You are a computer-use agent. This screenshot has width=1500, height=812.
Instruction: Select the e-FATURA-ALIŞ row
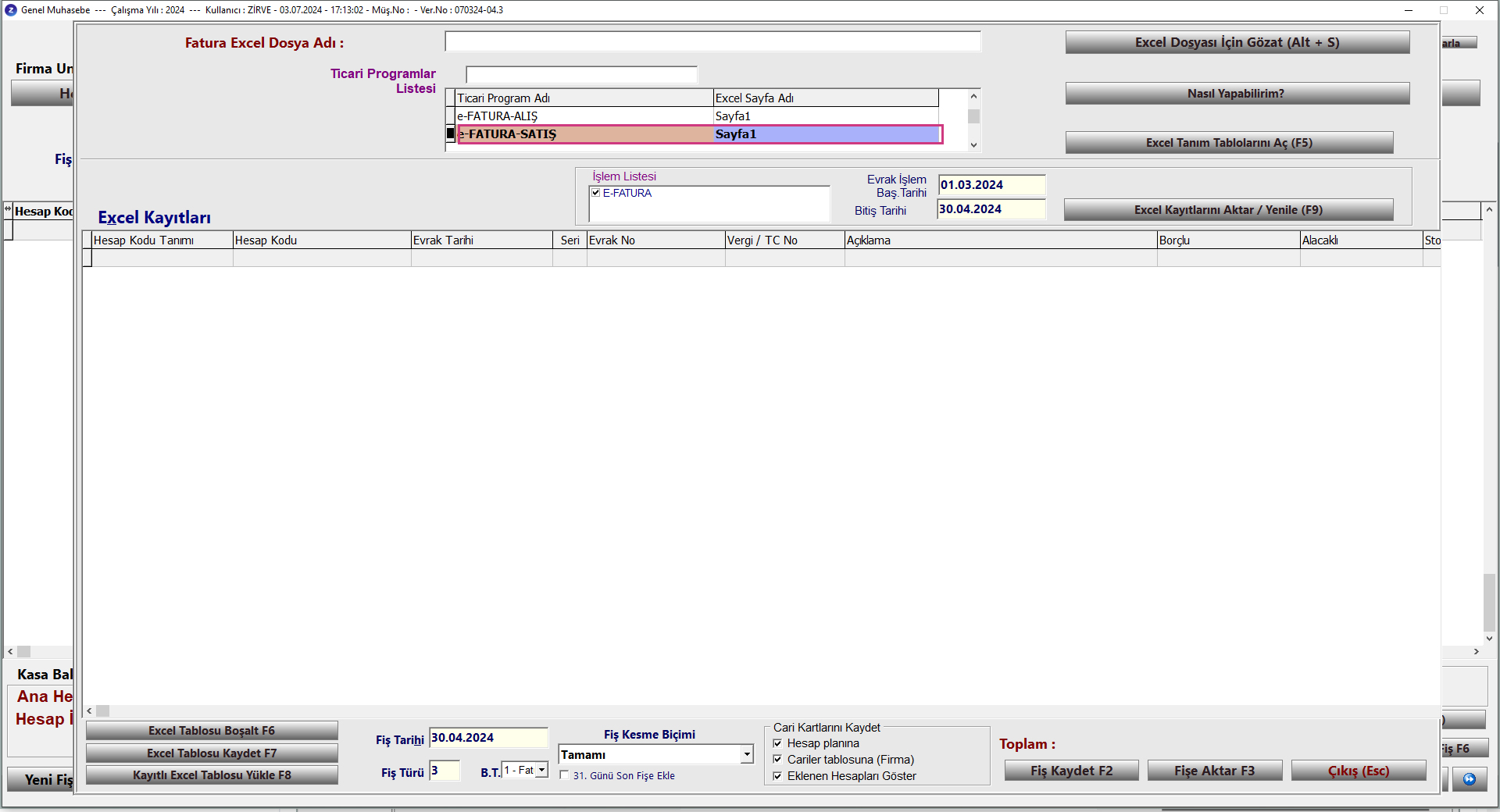coord(582,116)
